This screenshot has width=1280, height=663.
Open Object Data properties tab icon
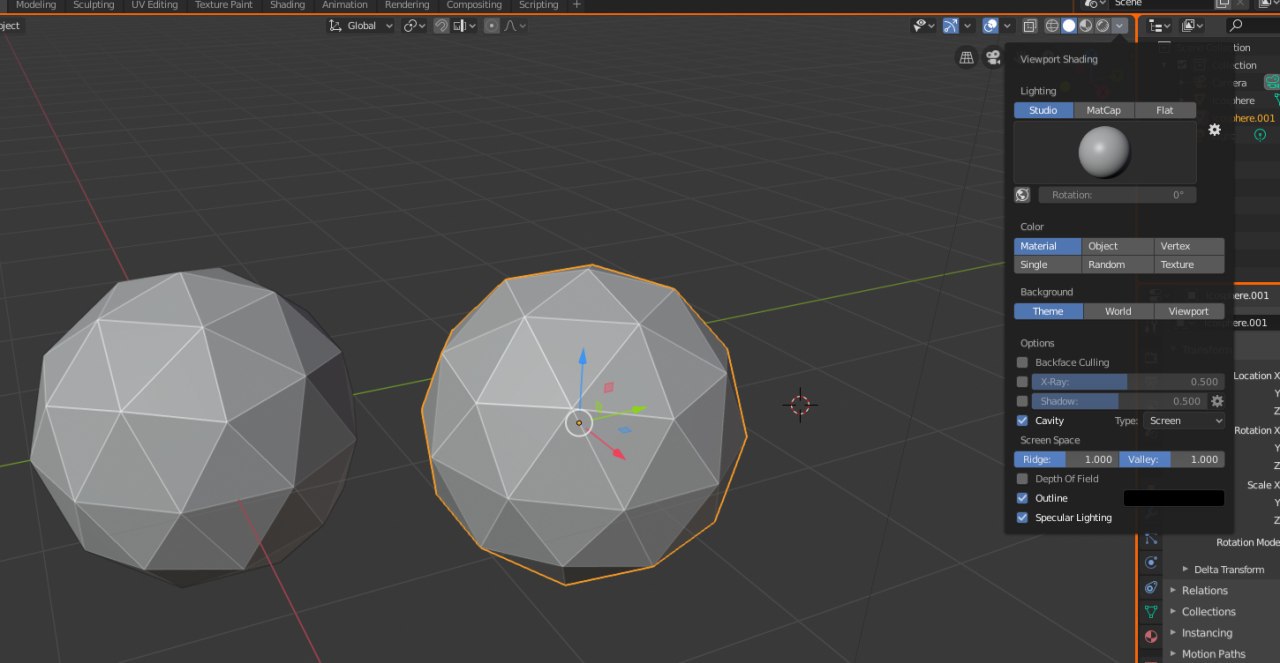[x=1150, y=611]
